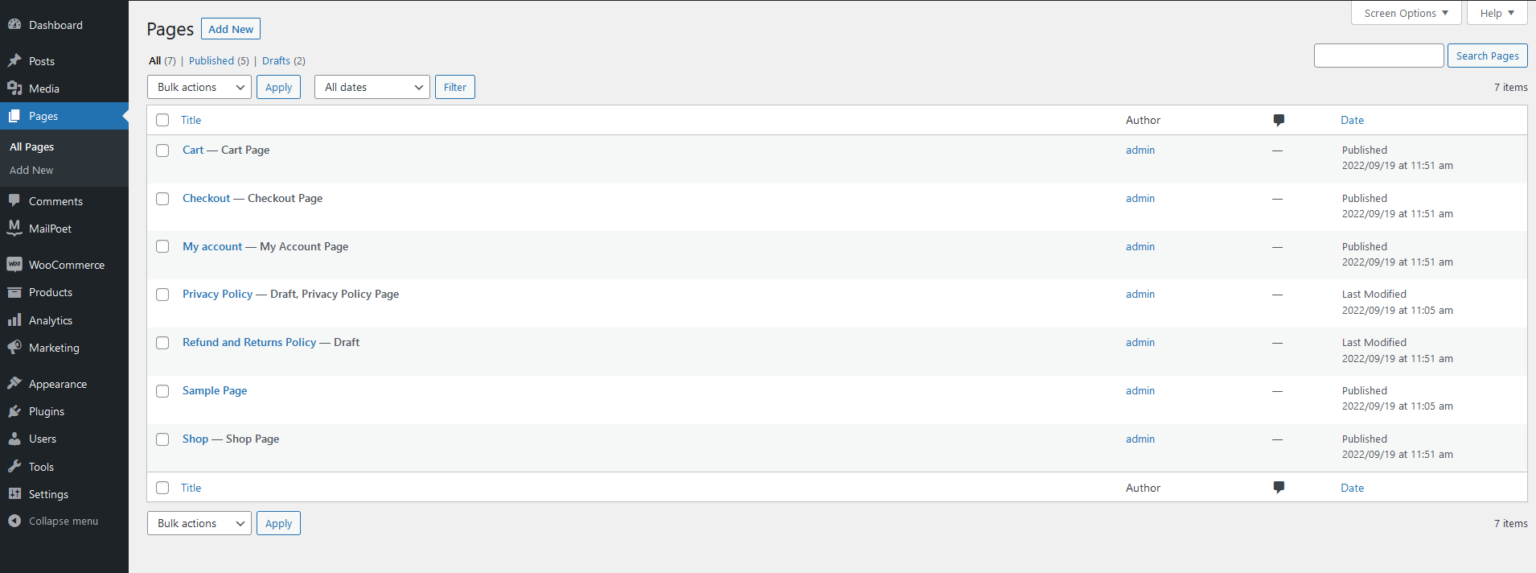Click the Posts pushpin icon
The image size is (1536, 573).
point(14,61)
